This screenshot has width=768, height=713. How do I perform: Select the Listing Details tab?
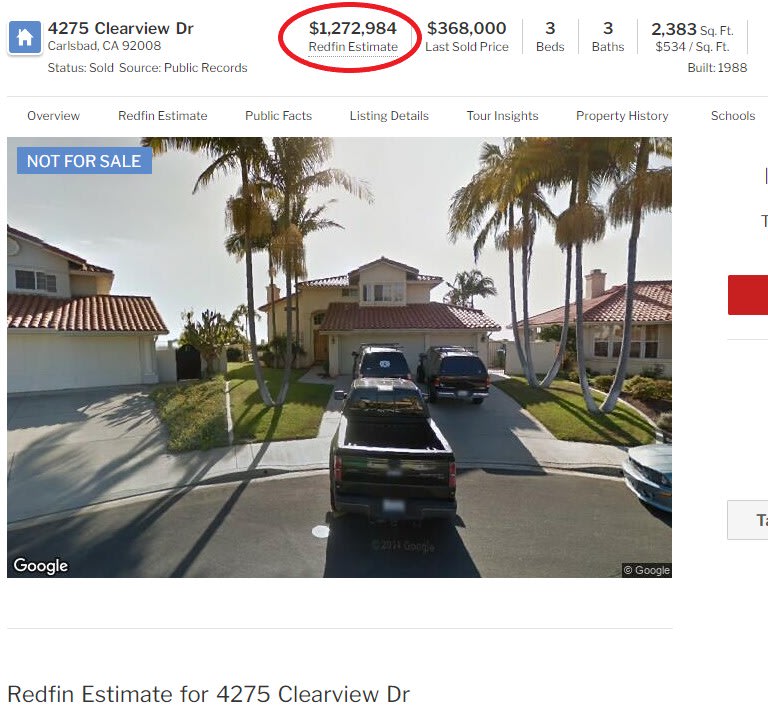pos(389,116)
